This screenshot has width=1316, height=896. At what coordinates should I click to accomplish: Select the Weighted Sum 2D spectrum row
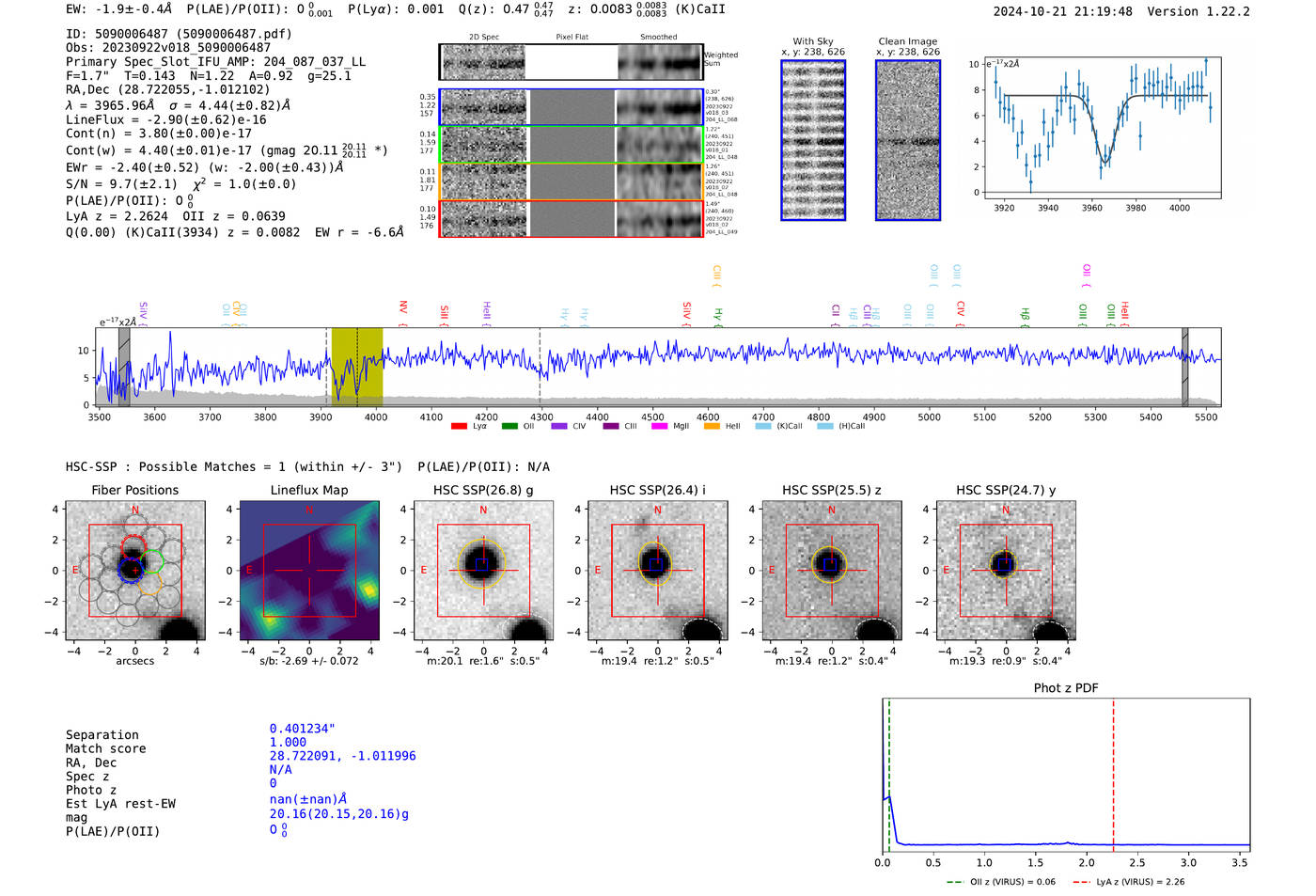[572, 62]
